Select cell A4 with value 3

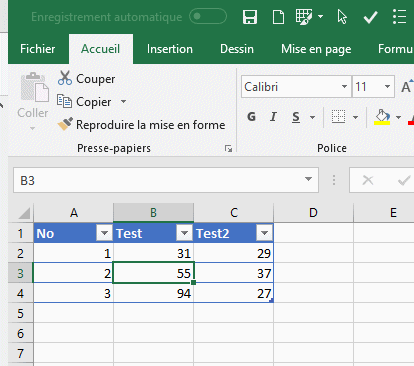click(73, 293)
